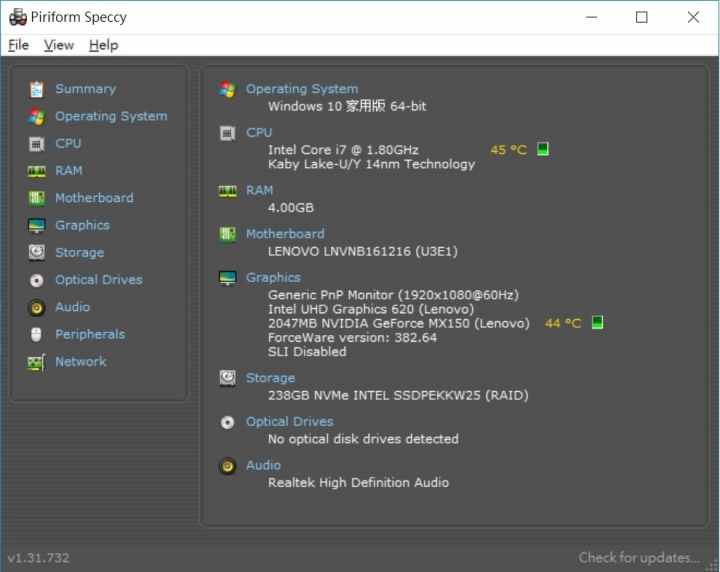Click the Generic PnP Monitor line
This screenshot has height=572, width=720.
pos(394,295)
